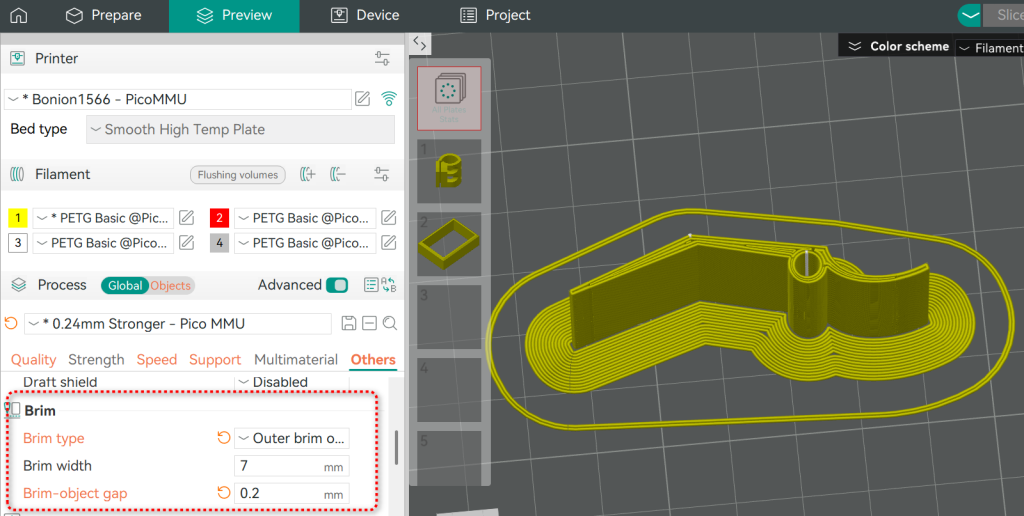Open Flushing volumes
Image resolution: width=1024 pixels, height=516 pixels.
(x=238, y=174)
